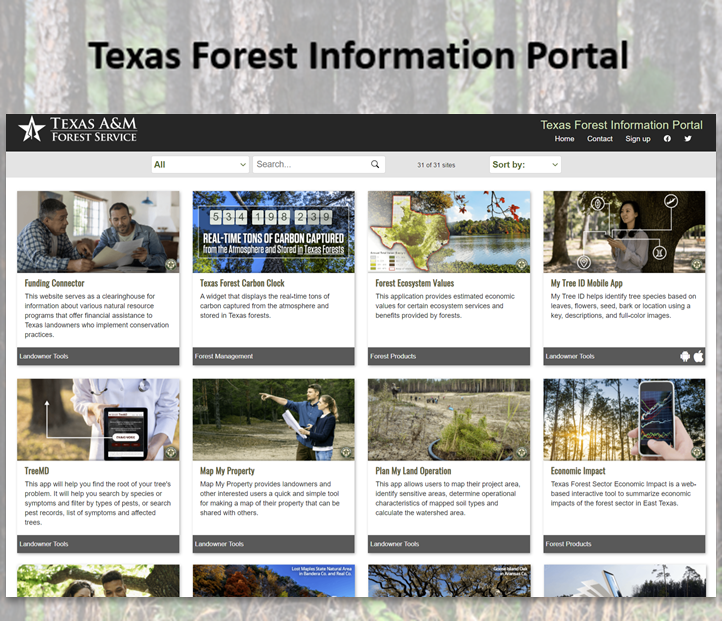Open the Forest Ecosystem Values title
Viewport: 722px width, 621px height.
click(x=414, y=283)
